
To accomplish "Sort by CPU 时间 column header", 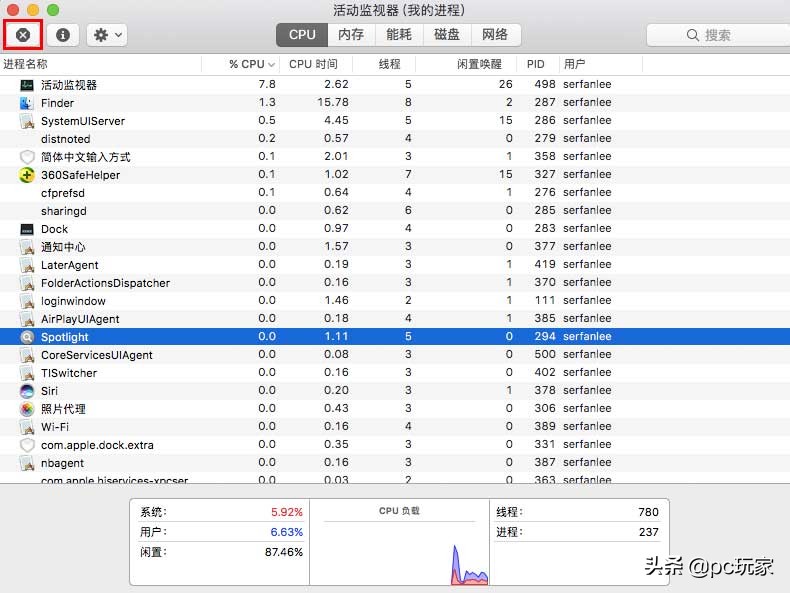I will point(315,64).
